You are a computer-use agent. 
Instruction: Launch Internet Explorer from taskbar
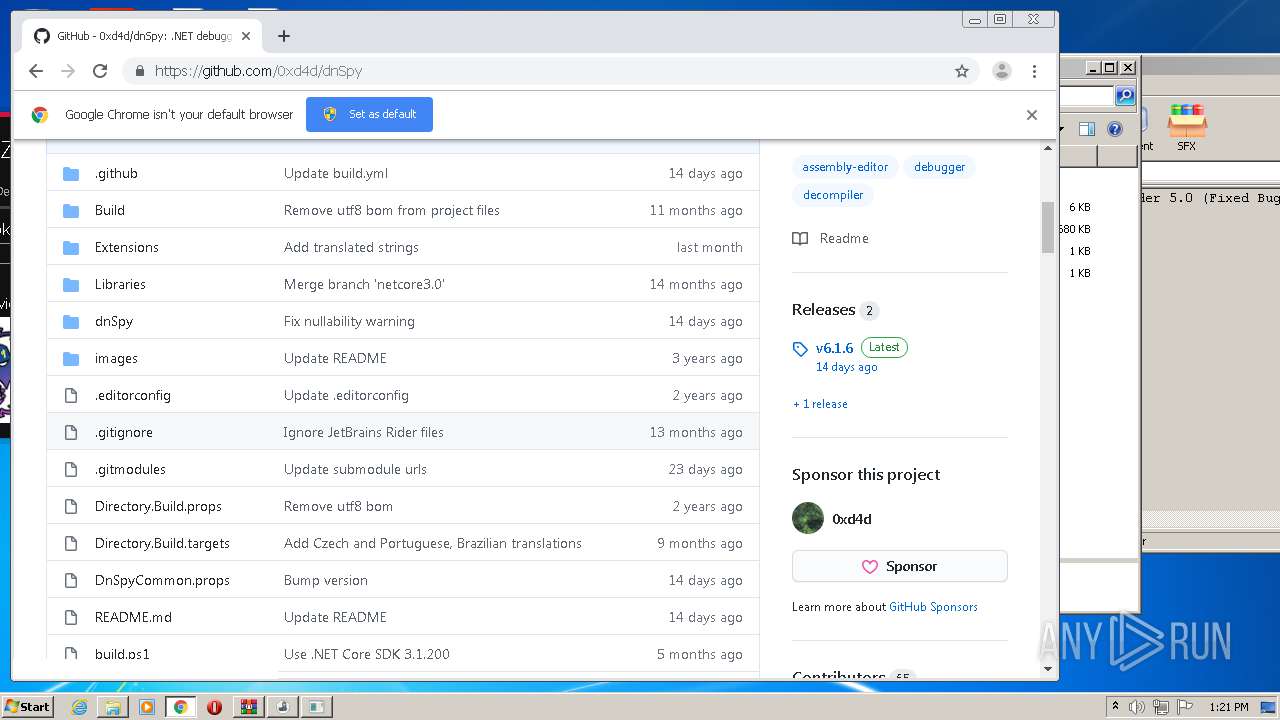pyautogui.click(x=79, y=707)
